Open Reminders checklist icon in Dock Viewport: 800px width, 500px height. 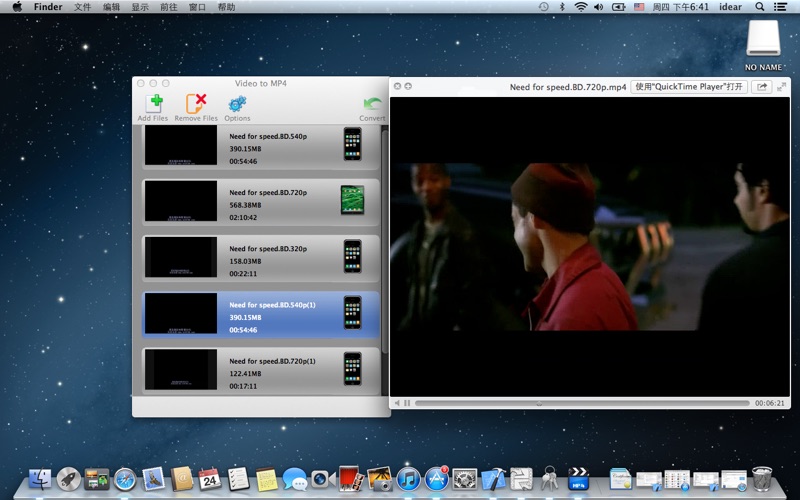tap(238, 480)
